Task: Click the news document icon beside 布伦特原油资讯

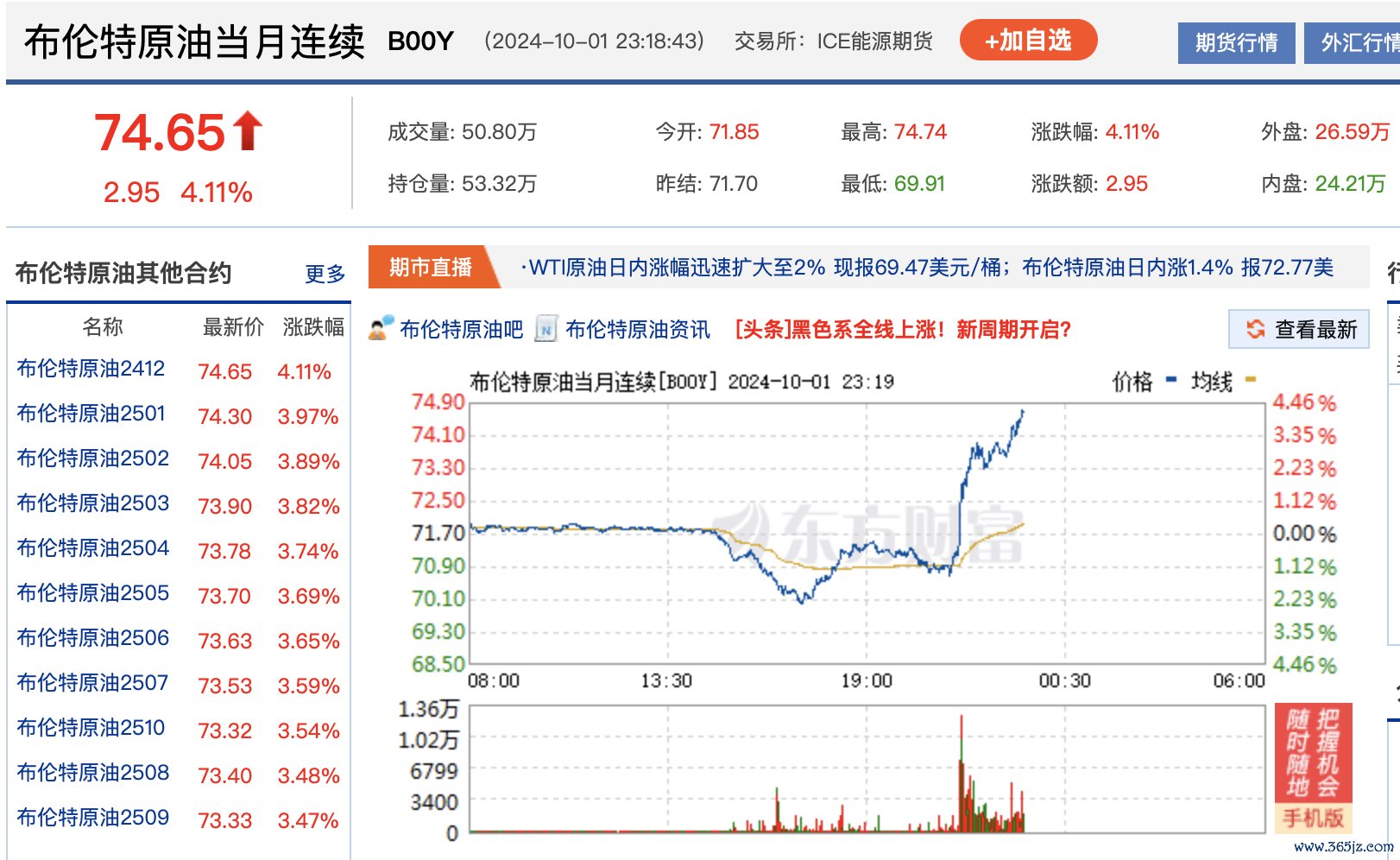Action: (545, 329)
